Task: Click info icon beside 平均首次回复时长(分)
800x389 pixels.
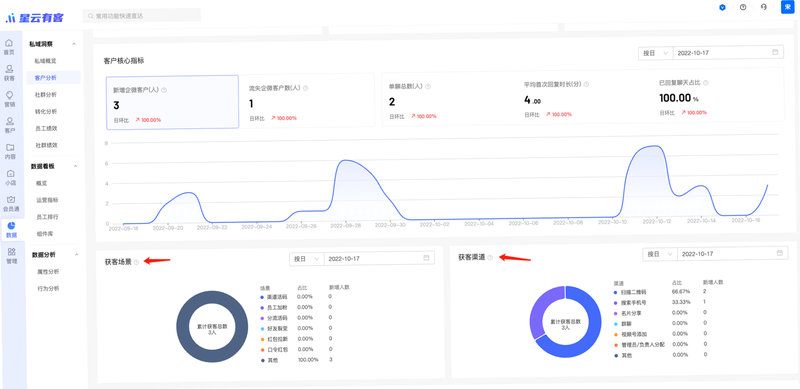Action: click(586, 84)
